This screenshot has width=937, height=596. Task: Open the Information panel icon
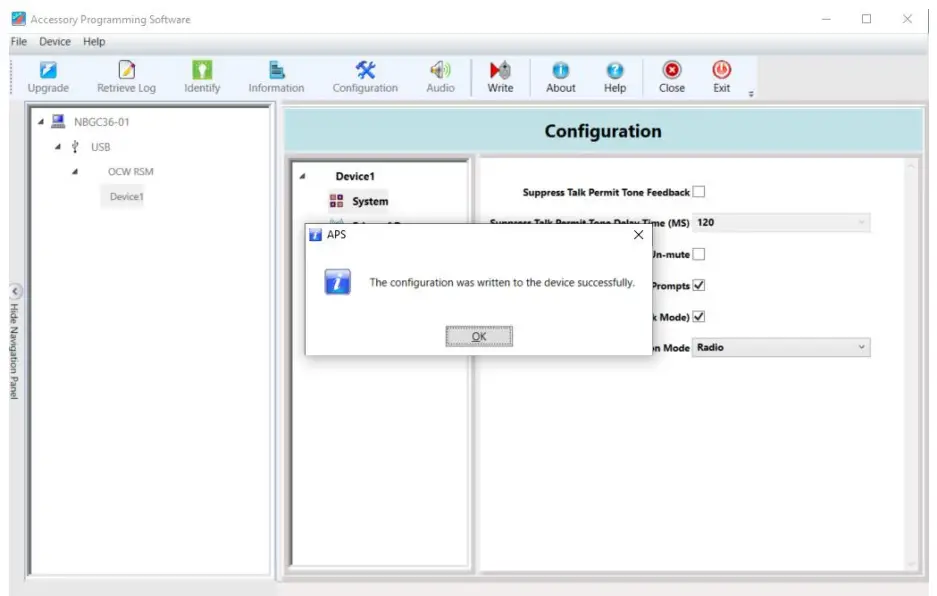(275, 76)
